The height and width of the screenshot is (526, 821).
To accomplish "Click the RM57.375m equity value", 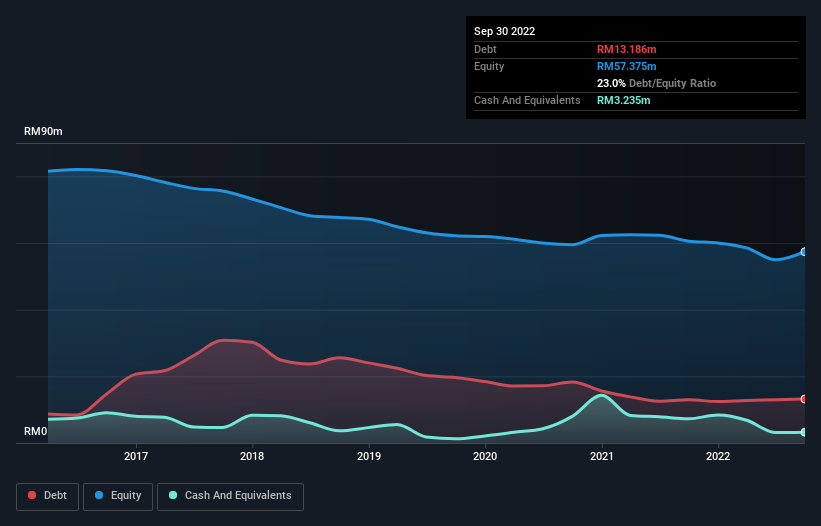I will [x=626, y=66].
